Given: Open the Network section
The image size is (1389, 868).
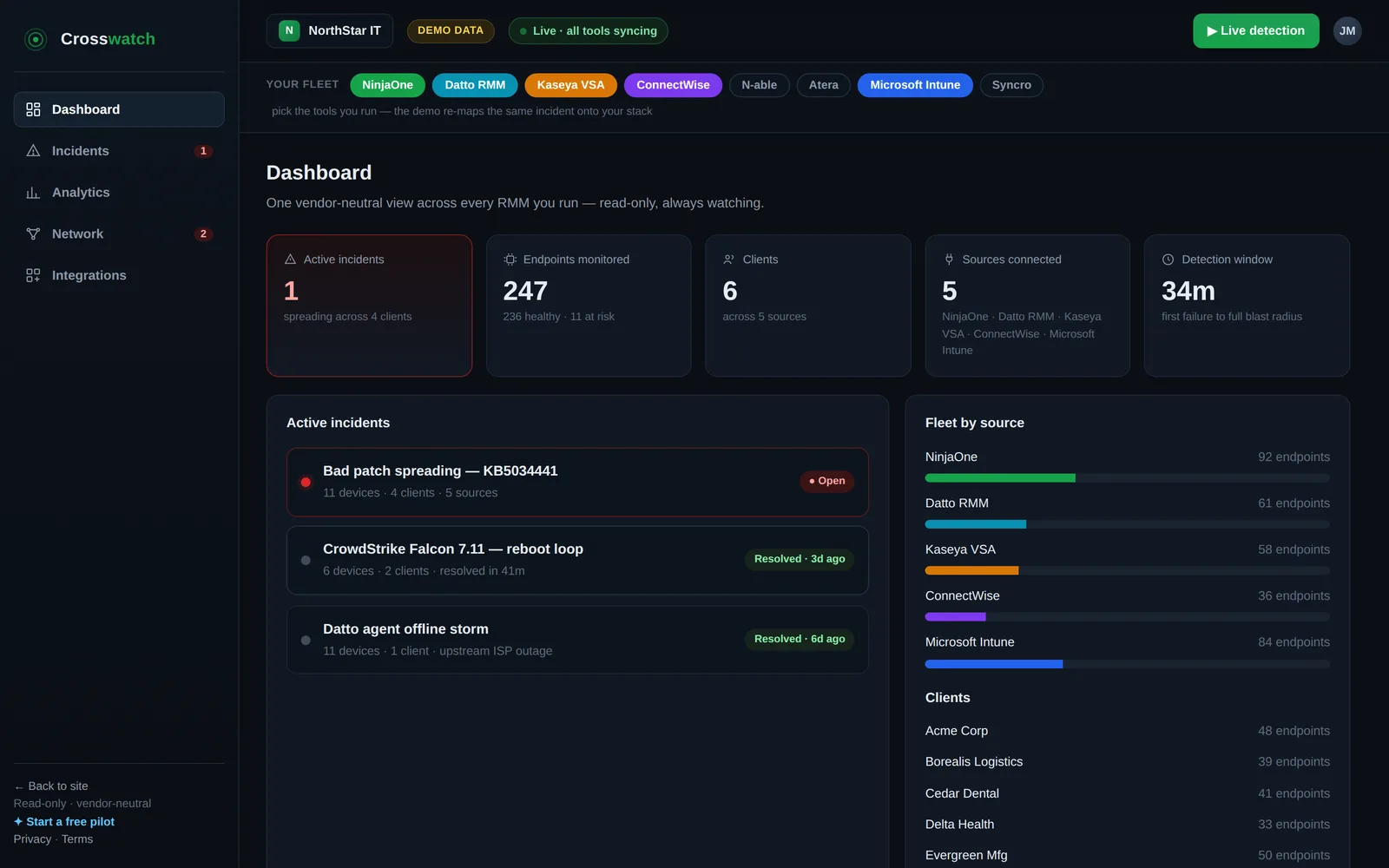Looking at the screenshot, I should [119, 234].
